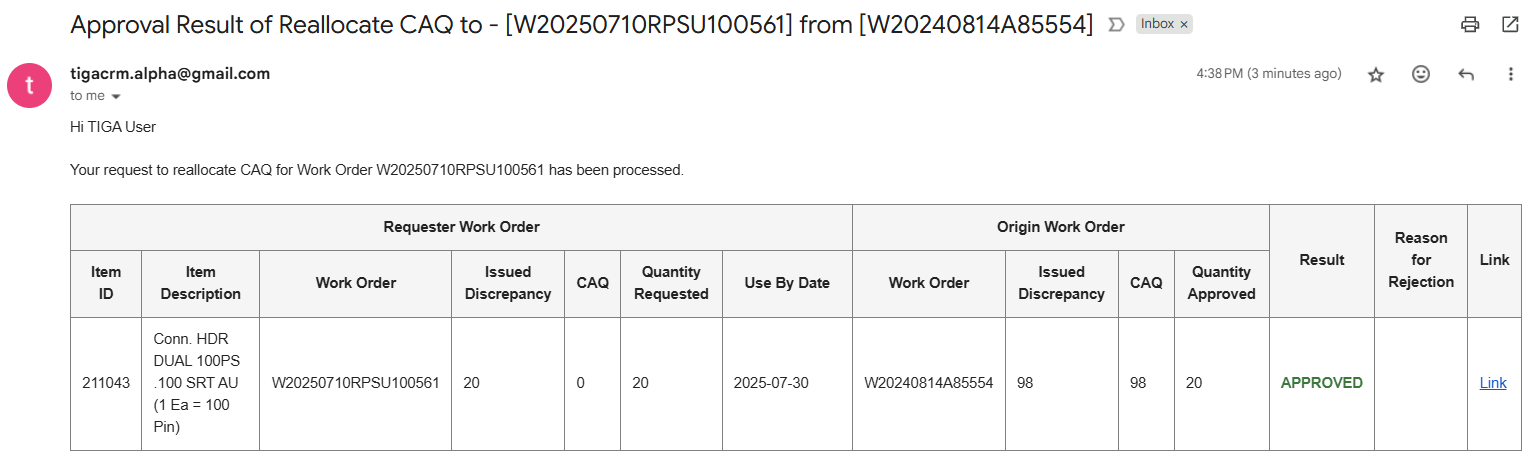Print this email with printer icon
This screenshot has width=1528, height=460.
point(1470,25)
